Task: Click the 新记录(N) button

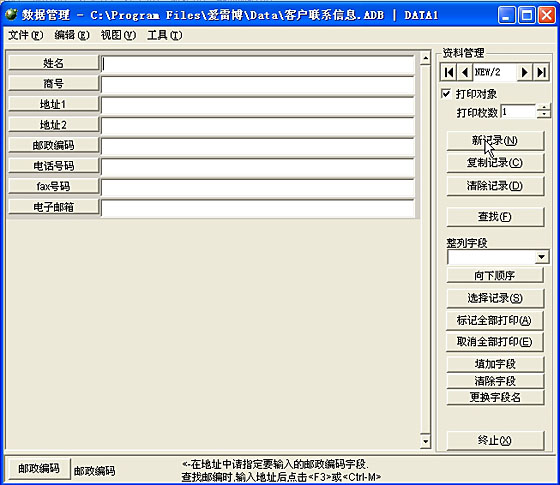Action: (495, 140)
